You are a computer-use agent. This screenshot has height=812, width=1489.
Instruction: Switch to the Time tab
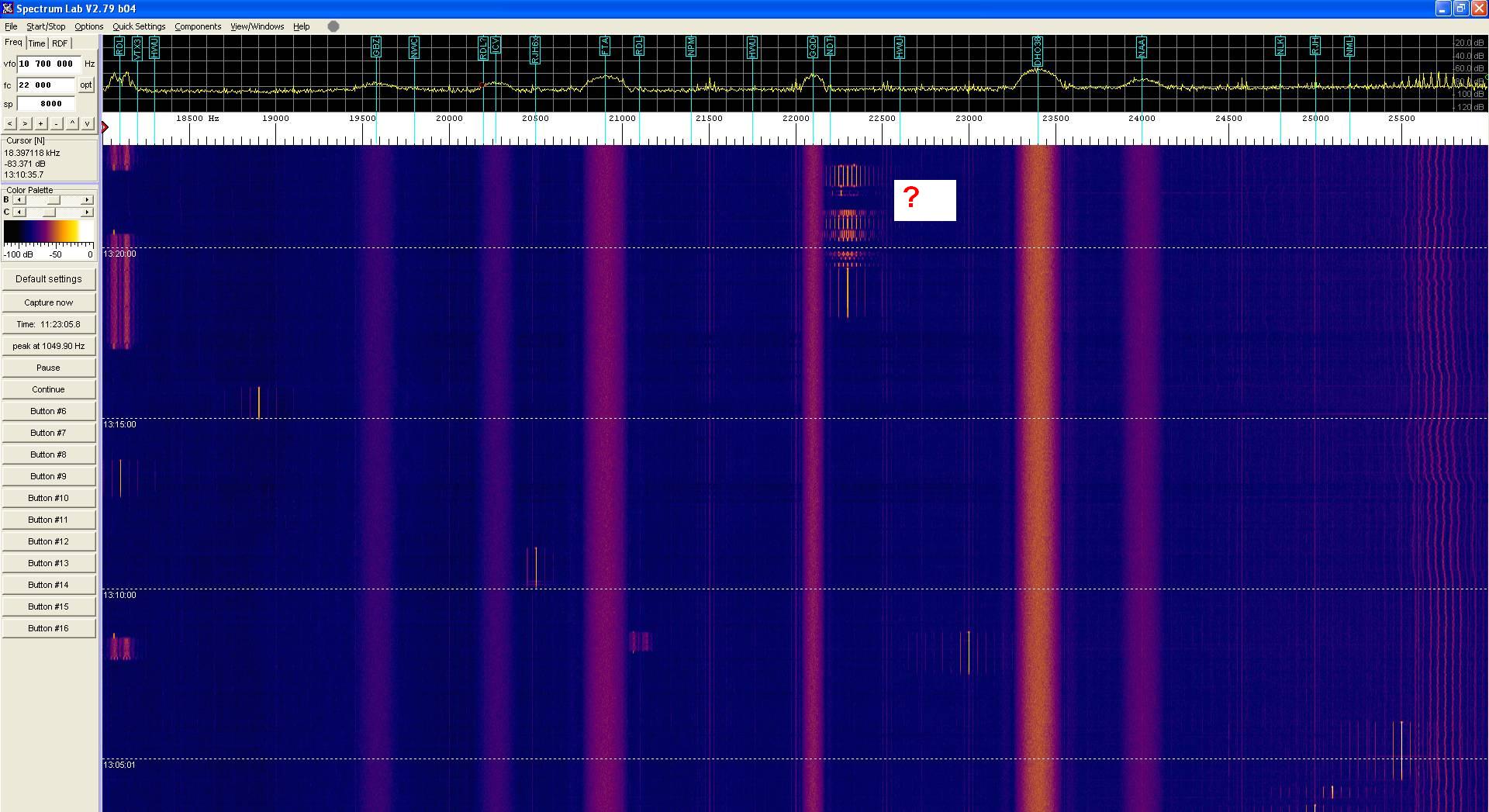36,43
